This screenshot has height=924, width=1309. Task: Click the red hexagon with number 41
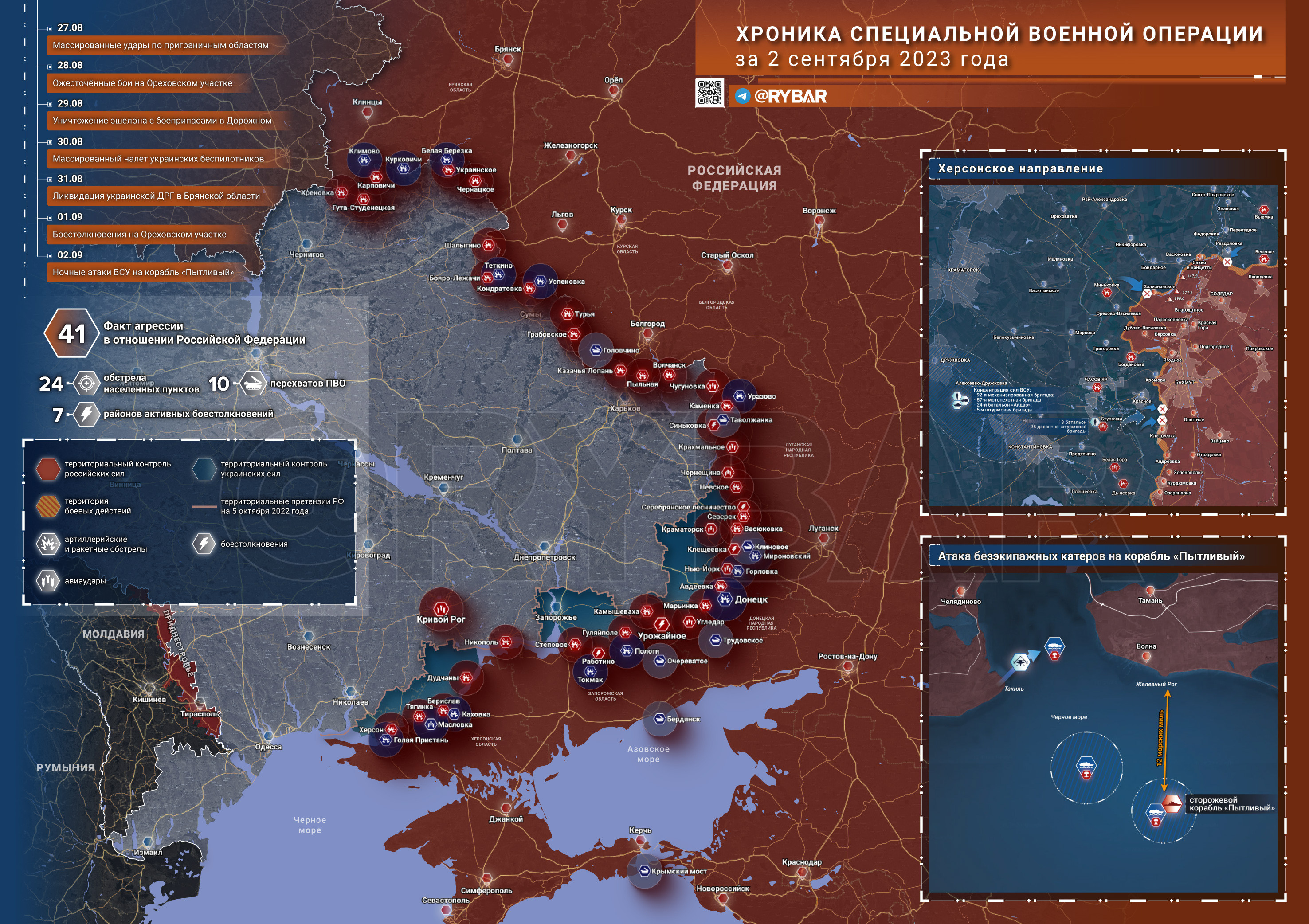(71, 333)
